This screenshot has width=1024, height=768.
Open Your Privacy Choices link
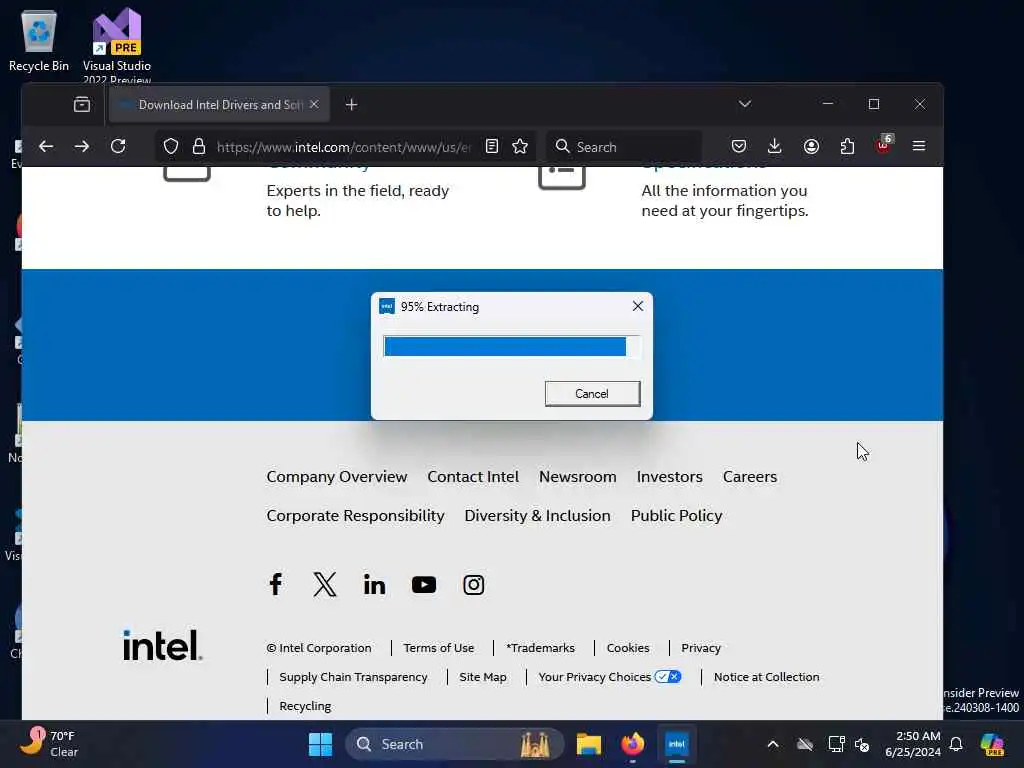point(609,677)
